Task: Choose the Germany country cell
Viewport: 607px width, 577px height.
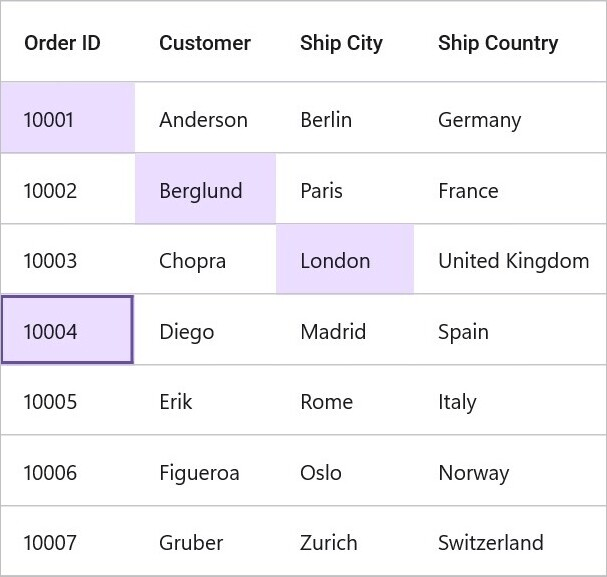Action: pos(510,117)
